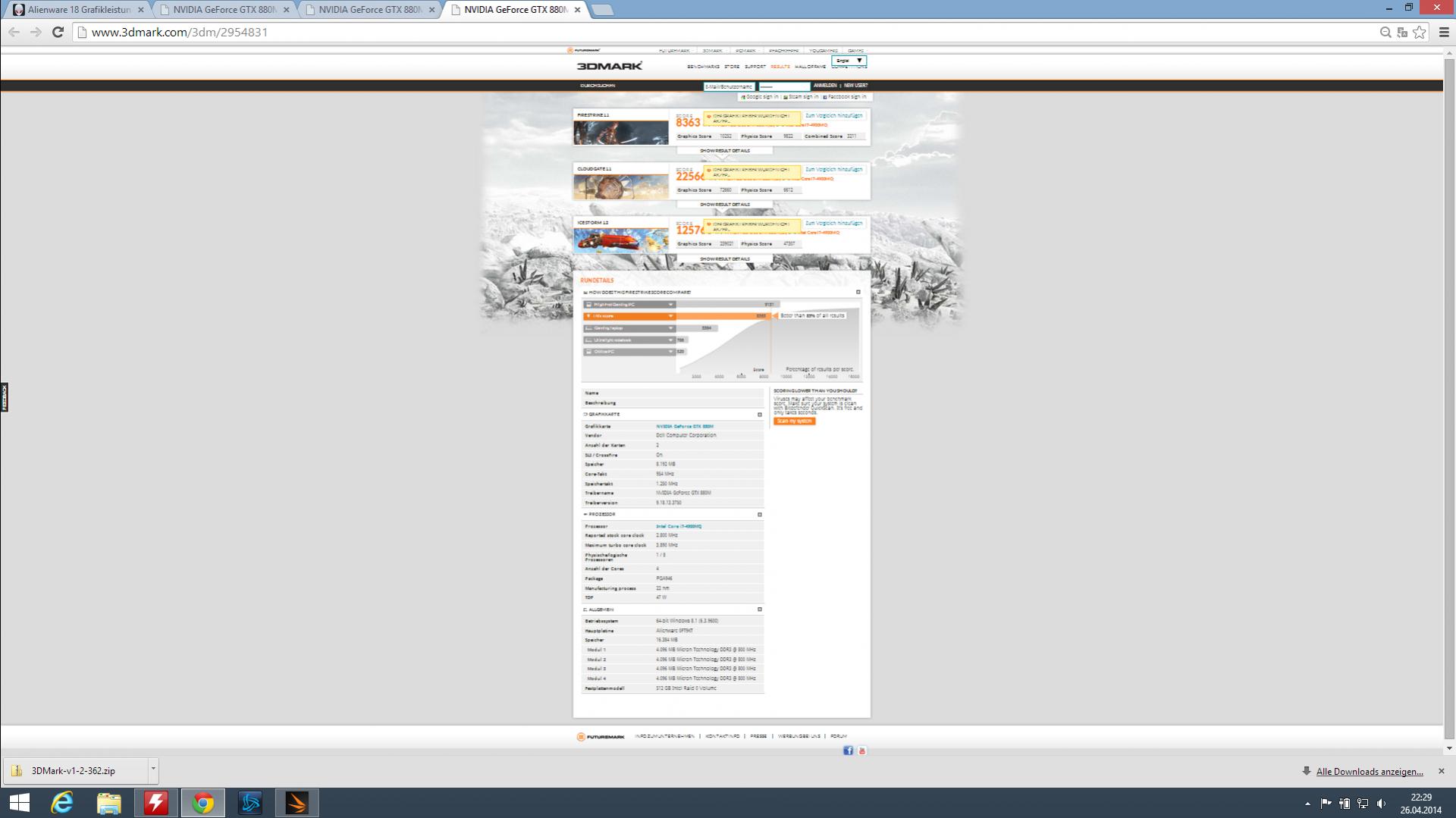Collapse the Prozessor section
Screen dimensions: 1456x818
point(760,515)
